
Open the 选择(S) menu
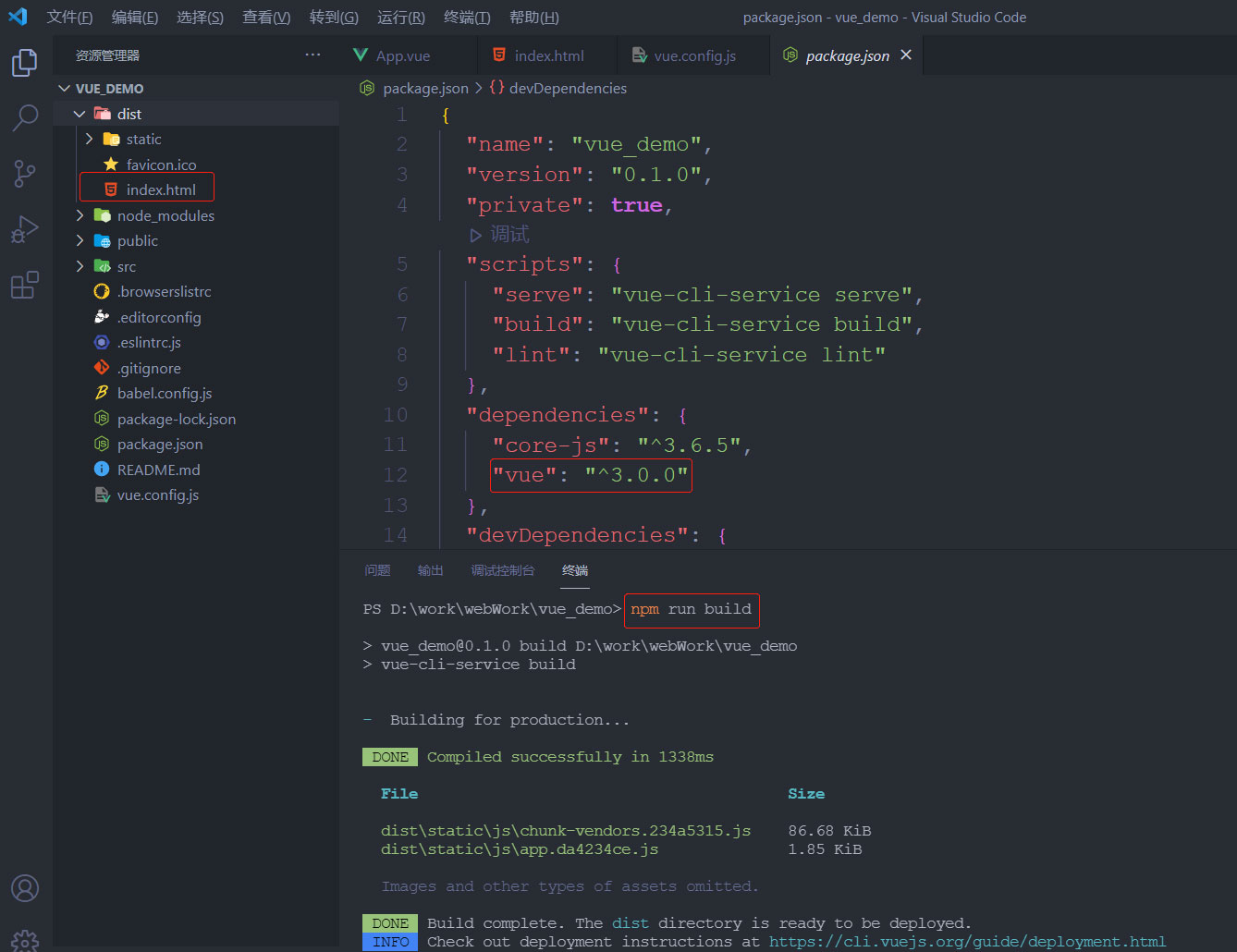[x=200, y=18]
